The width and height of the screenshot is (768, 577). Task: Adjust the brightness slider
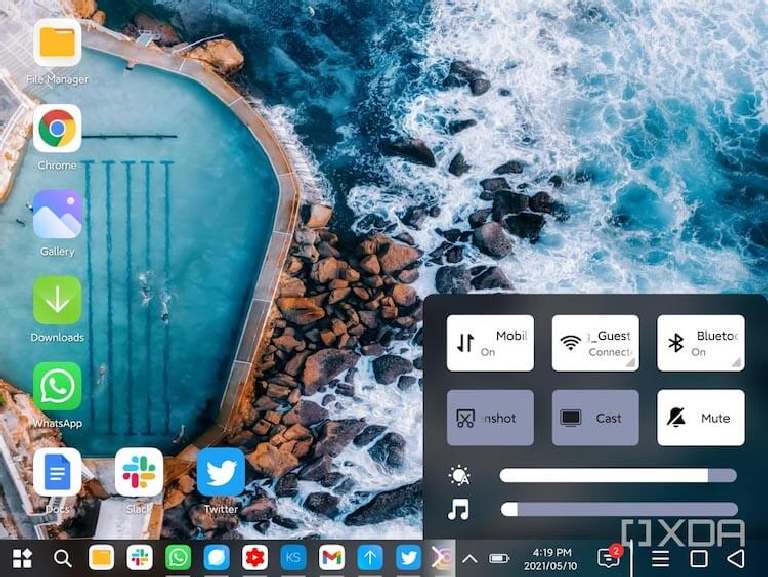point(618,475)
